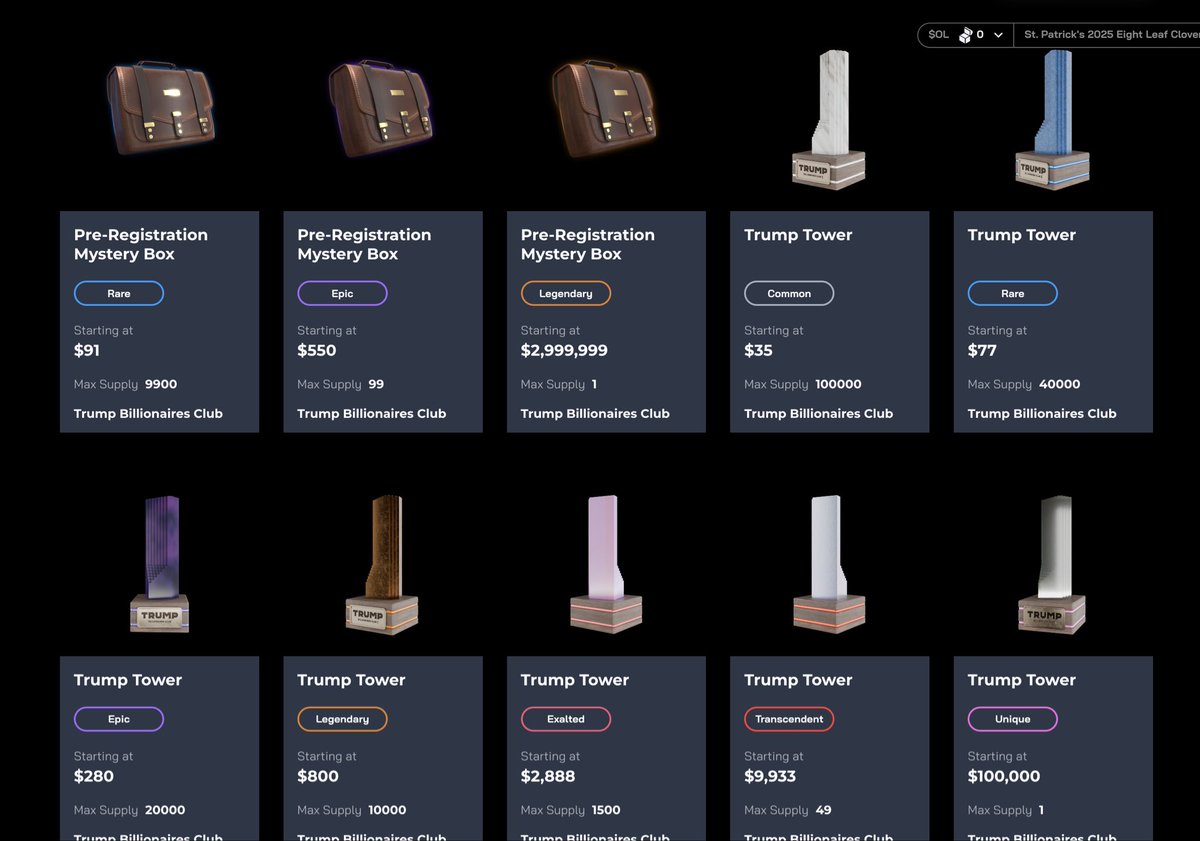Click the $800 starting price

[318, 776]
